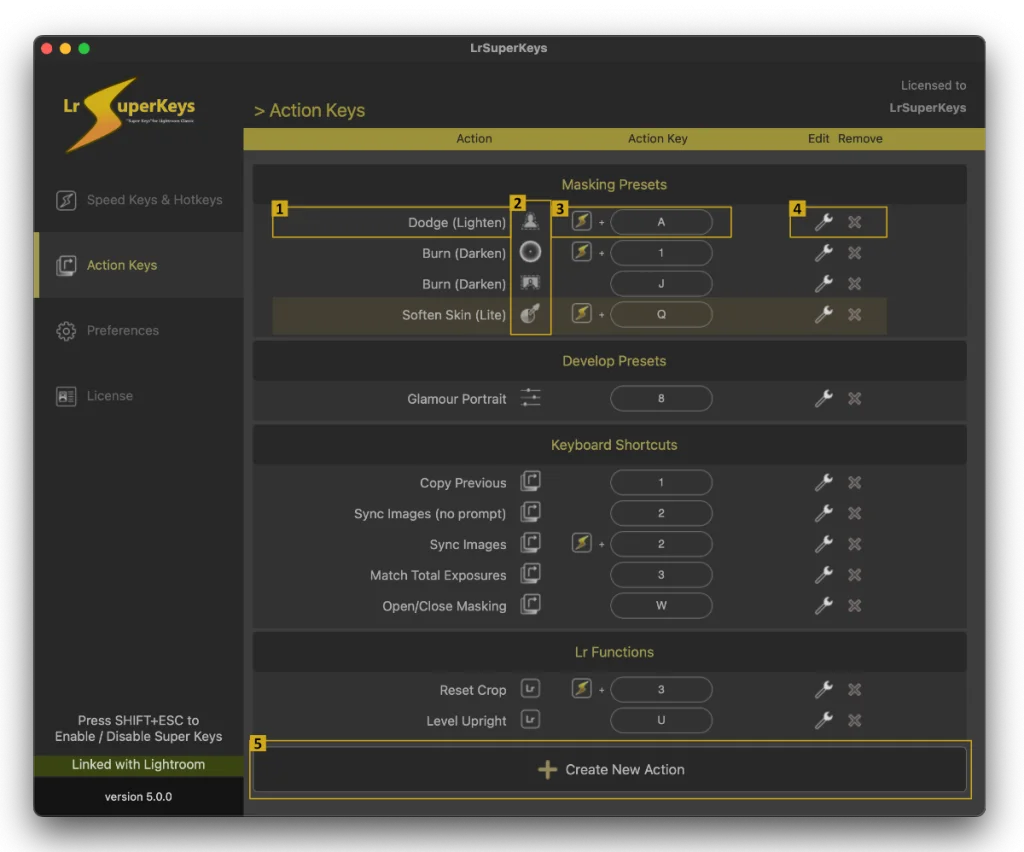Click the key field 8 for Glamour Portrait
The image size is (1024, 852).
point(661,398)
